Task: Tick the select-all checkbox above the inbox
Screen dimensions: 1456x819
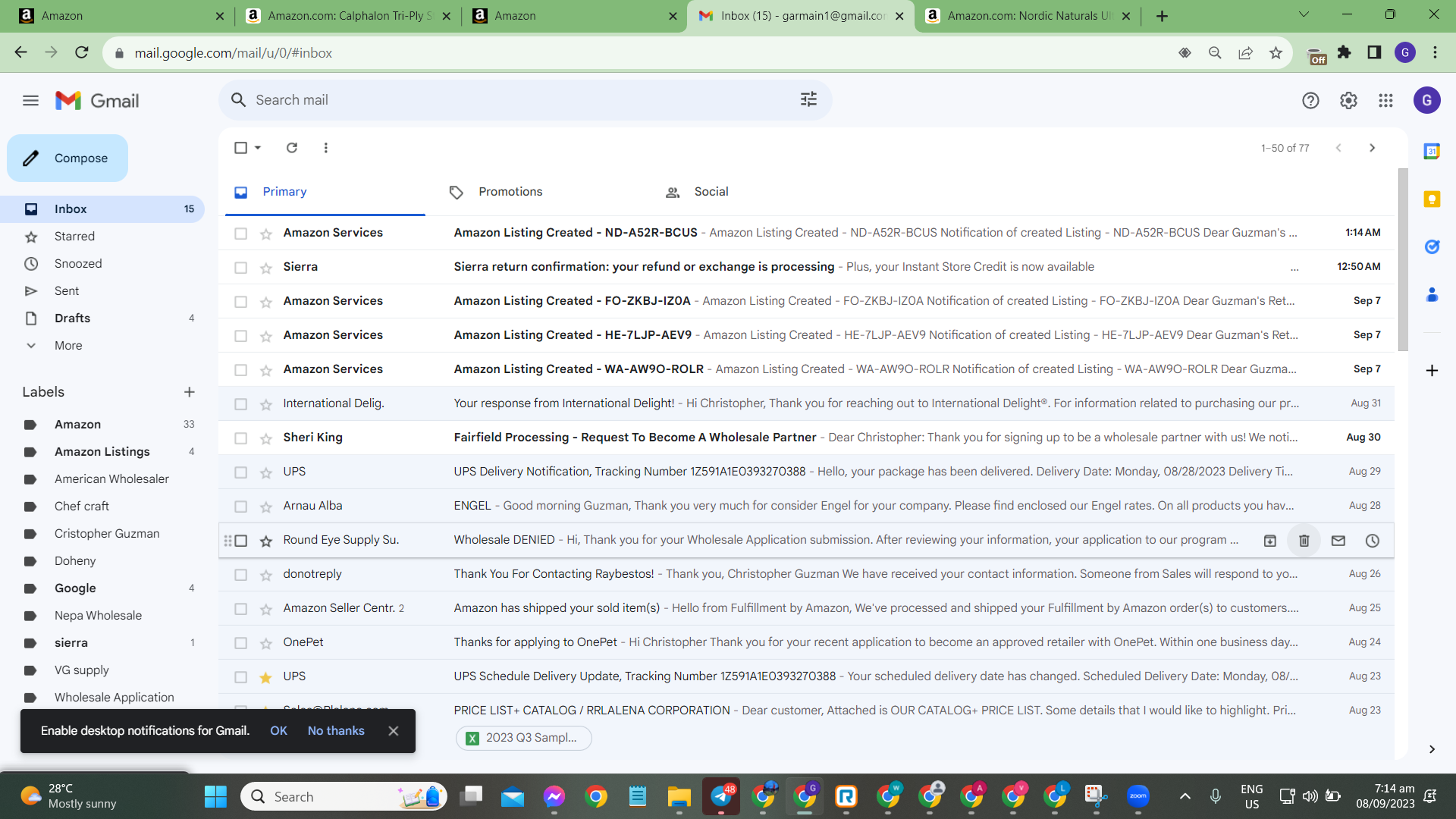Action: [241, 148]
